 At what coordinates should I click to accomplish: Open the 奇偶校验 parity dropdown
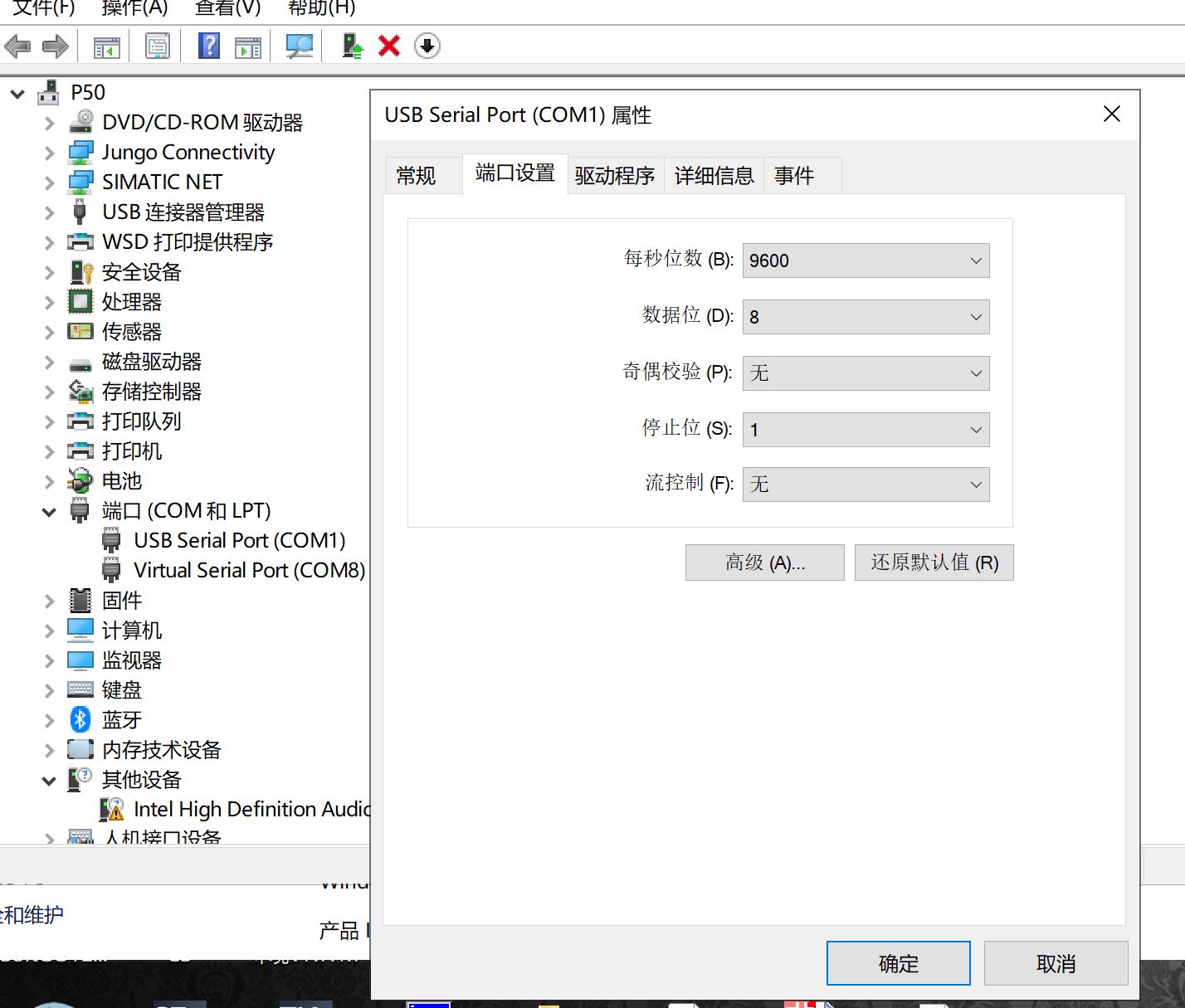[x=866, y=373]
